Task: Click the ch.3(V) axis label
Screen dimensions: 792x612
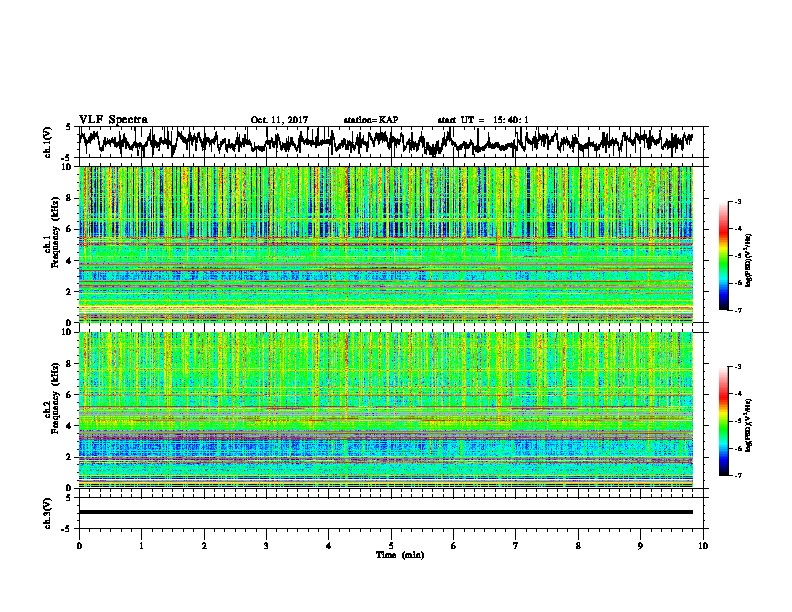Action: click(47, 513)
